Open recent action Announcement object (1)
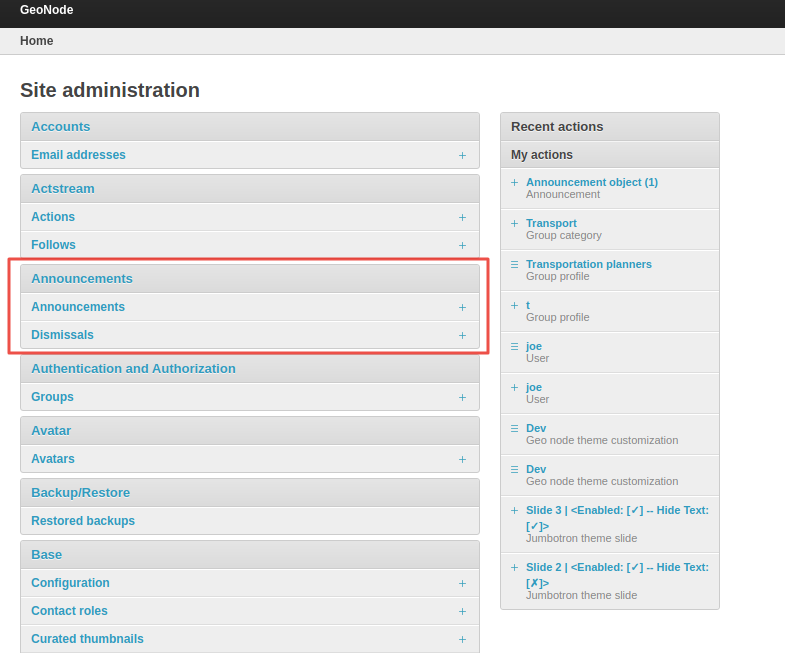The height and width of the screenshot is (653, 785). pos(591,182)
